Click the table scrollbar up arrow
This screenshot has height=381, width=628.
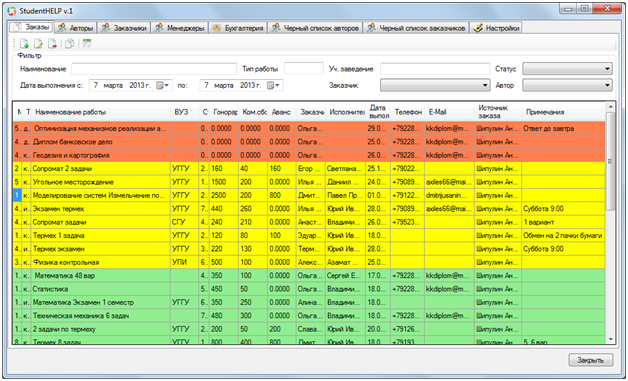(610, 107)
